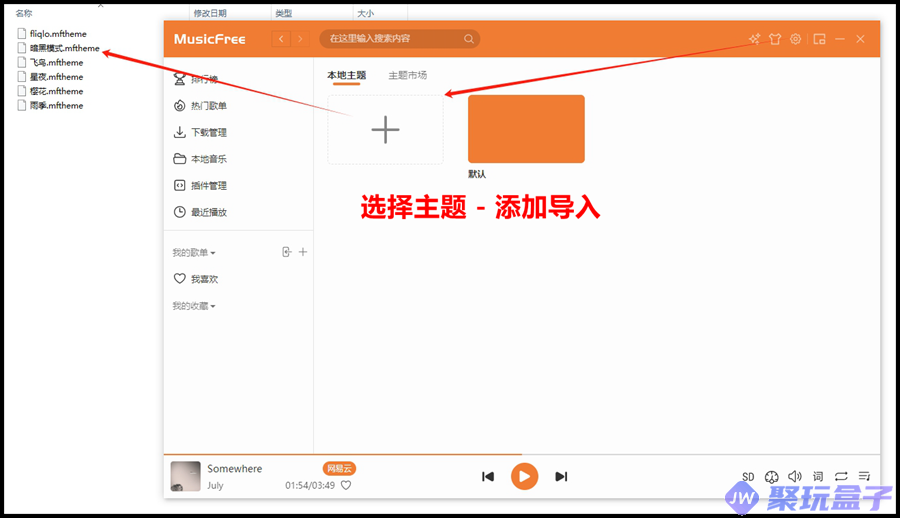Select 暗黑模式.mftheme in the file explorer

64,48
